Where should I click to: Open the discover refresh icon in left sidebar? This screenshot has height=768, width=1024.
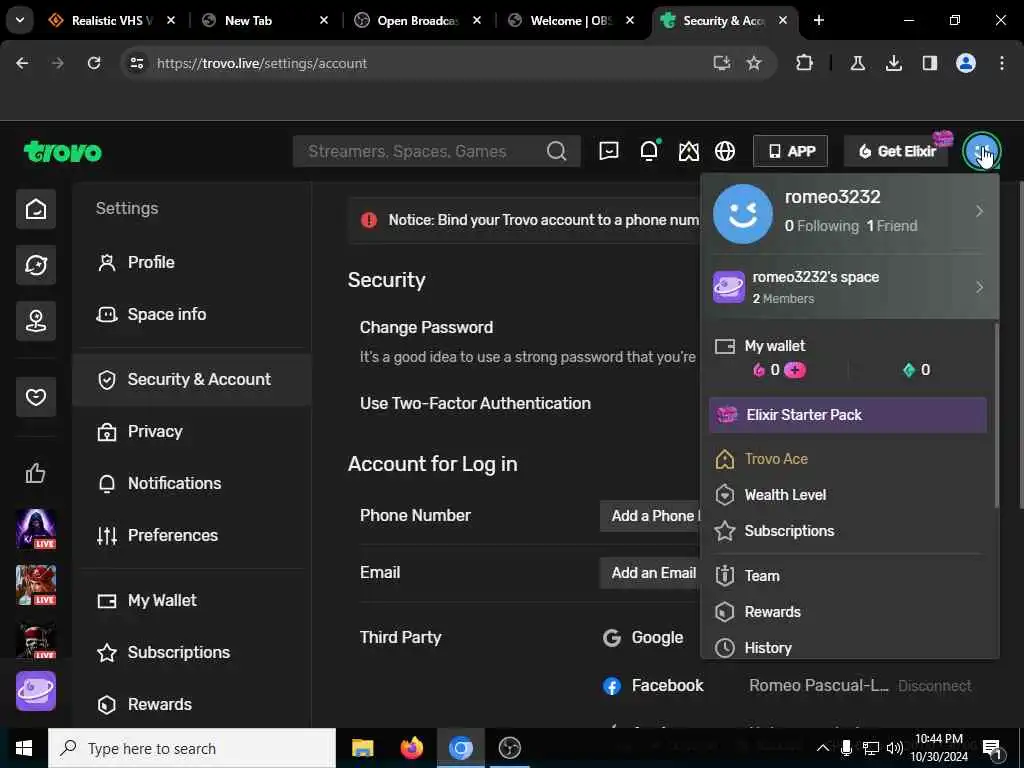(x=36, y=264)
